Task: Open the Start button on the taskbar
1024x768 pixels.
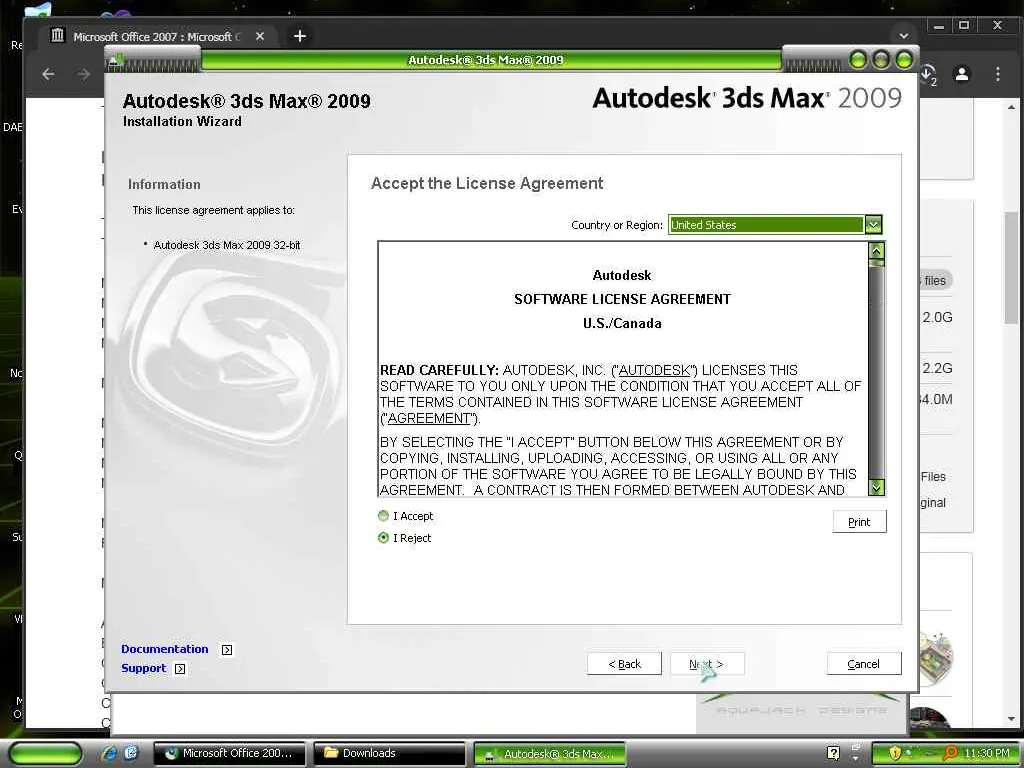Action: tap(45, 754)
